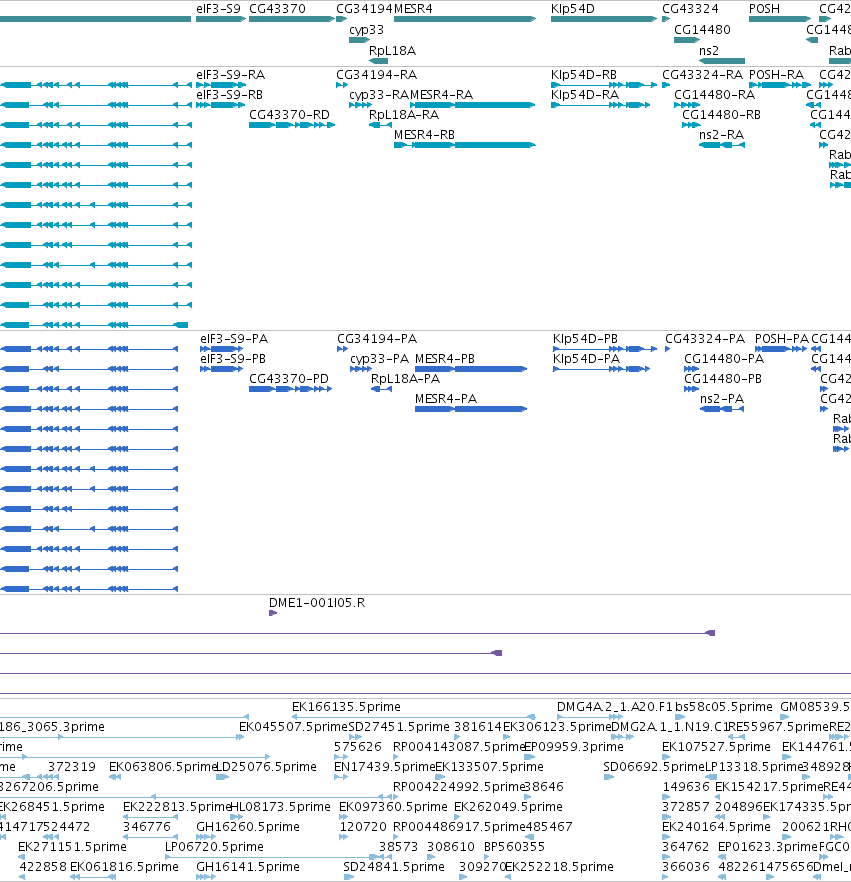Click the CG14480 gene label
This screenshot has height=882, width=851.
(x=702, y=30)
